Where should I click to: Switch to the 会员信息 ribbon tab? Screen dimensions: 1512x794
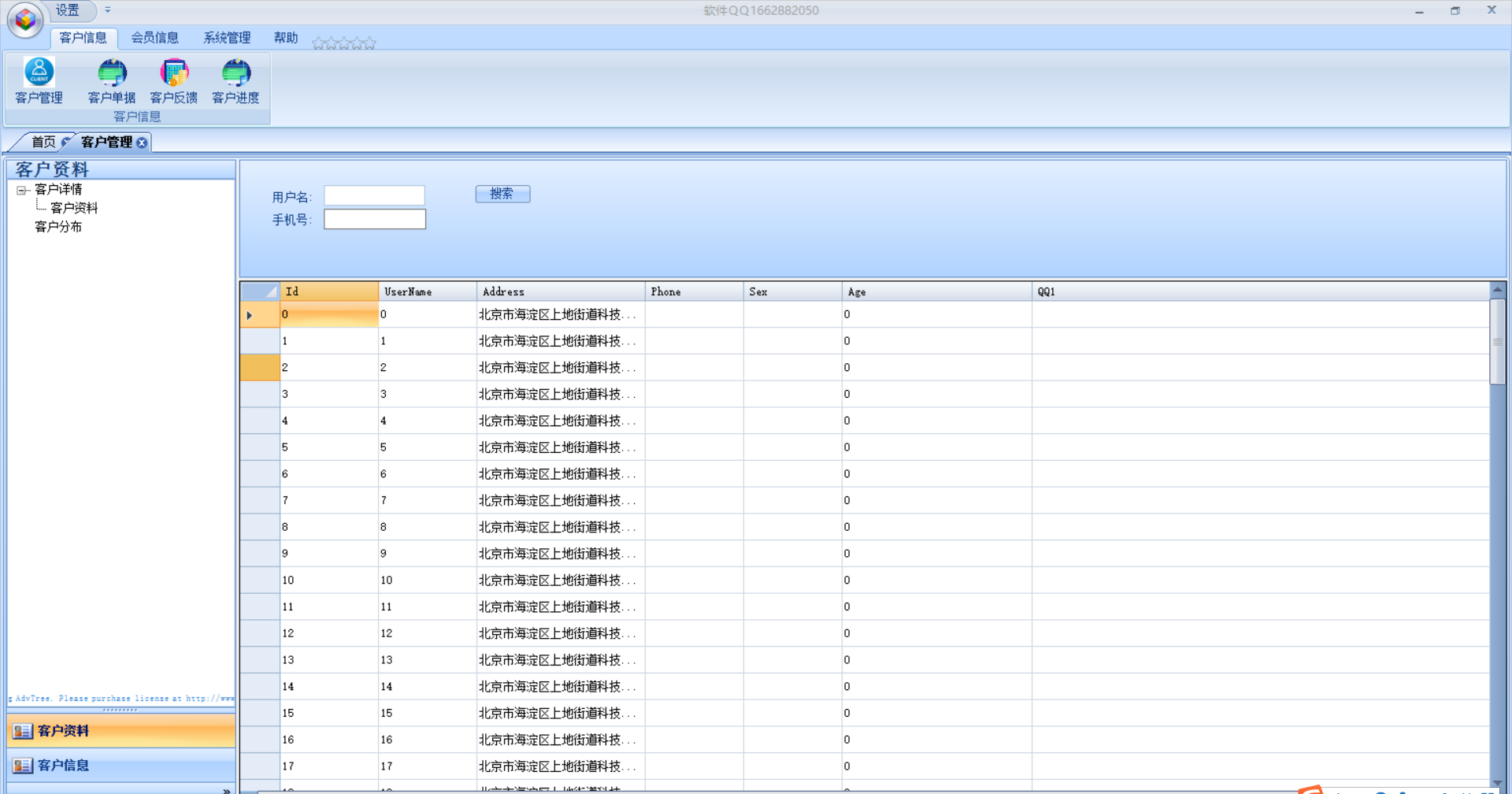click(x=154, y=37)
